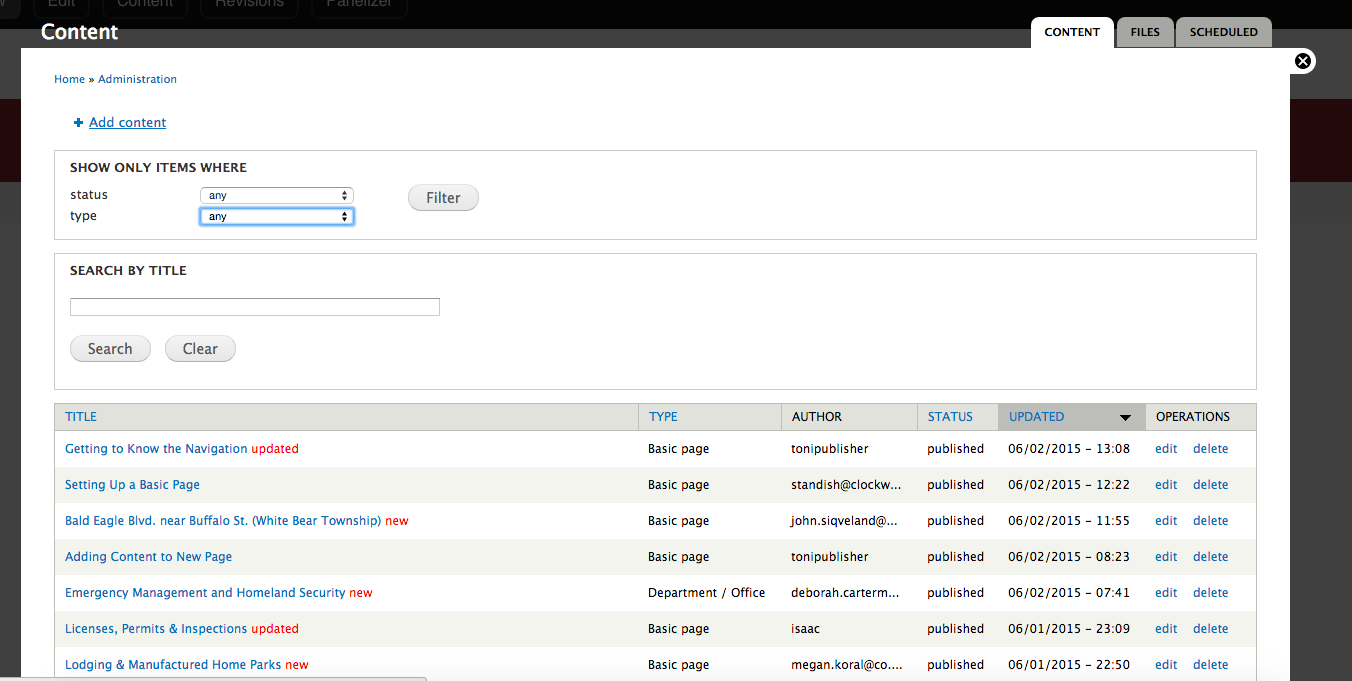Sort table by Title column

click(x=81, y=417)
